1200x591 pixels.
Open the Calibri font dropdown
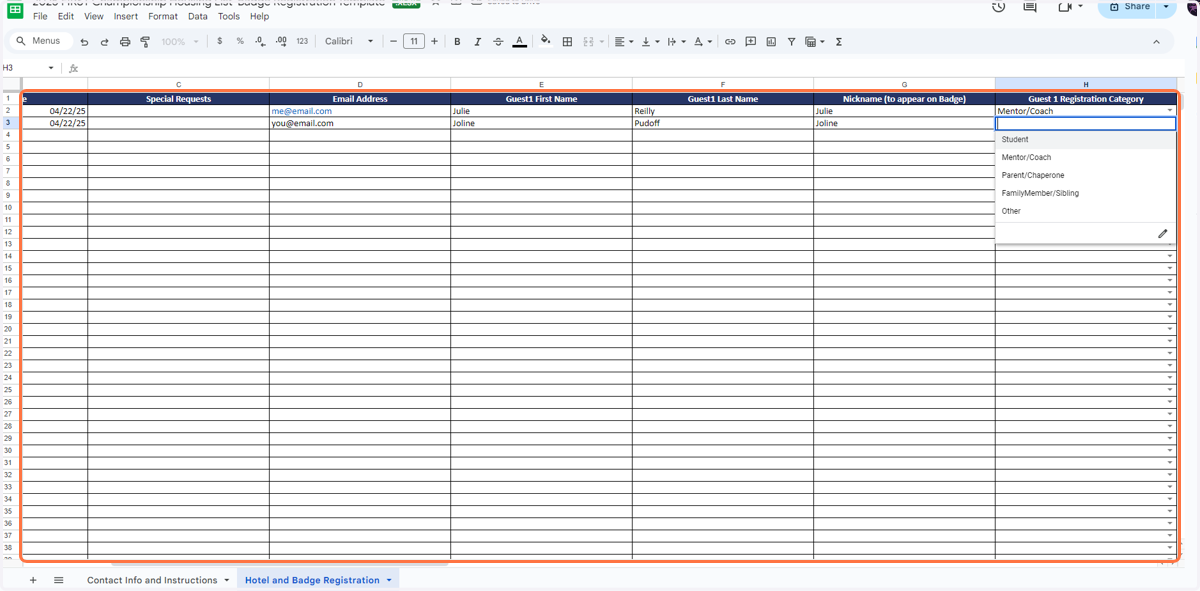pos(349,42)
